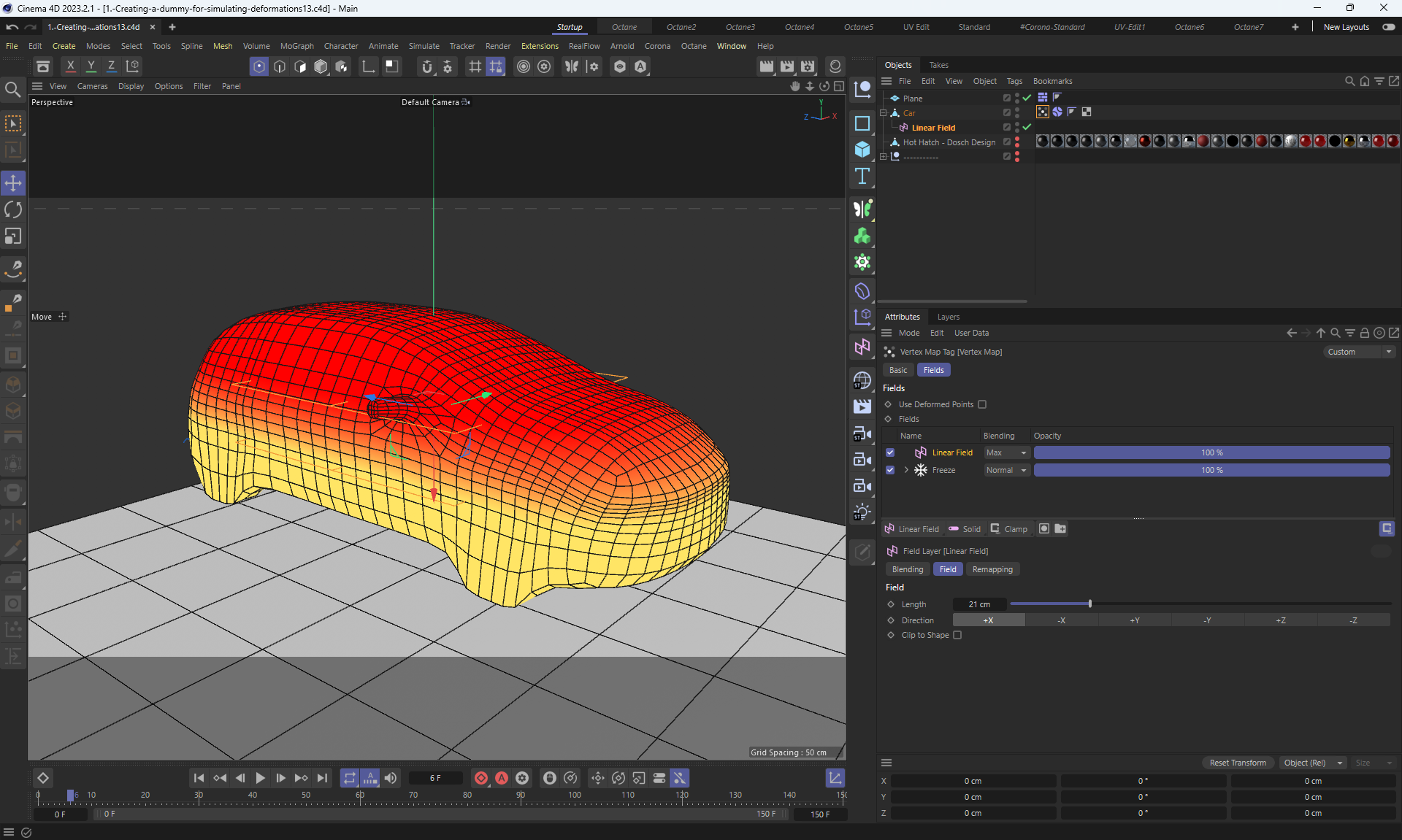This screenshot has height=840, width=1402.
Task: Toggle X axis lock icon
Action: pos(70,66)
